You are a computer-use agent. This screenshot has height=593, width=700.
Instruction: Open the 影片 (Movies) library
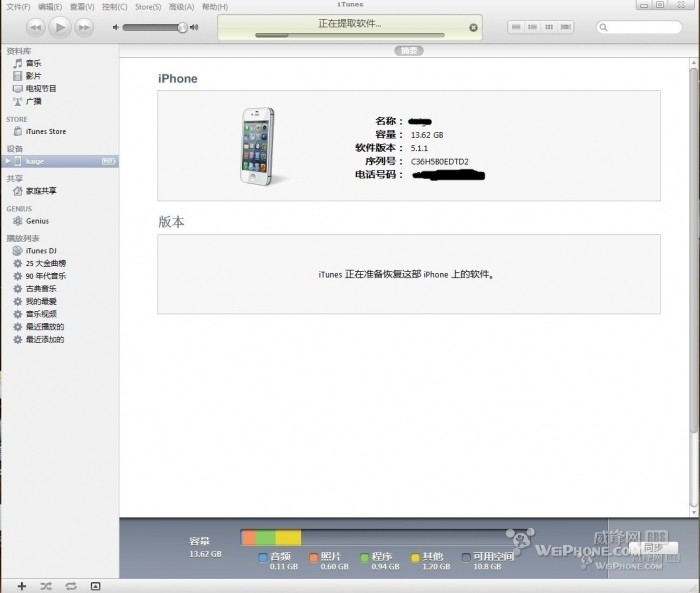pyautogui.click(x=33, y=76)
